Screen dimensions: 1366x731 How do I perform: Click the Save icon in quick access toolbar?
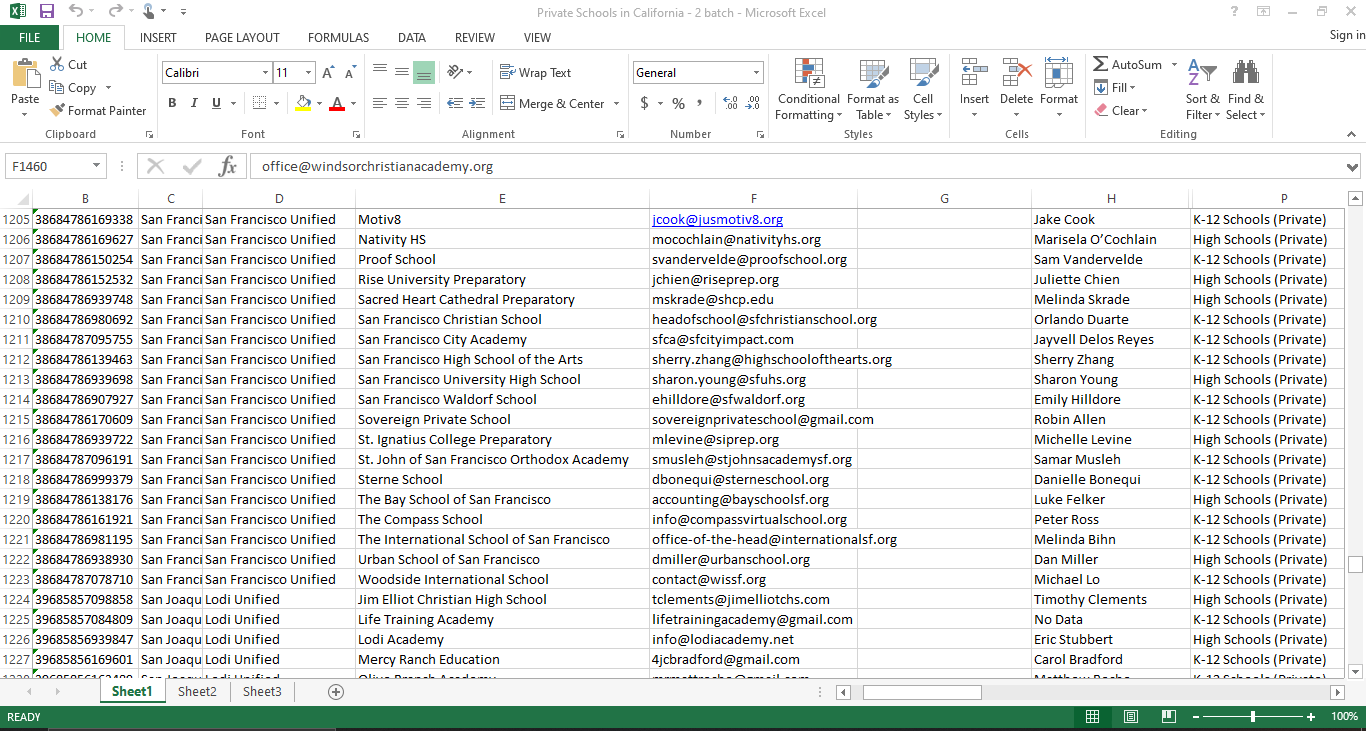[46, 11]
